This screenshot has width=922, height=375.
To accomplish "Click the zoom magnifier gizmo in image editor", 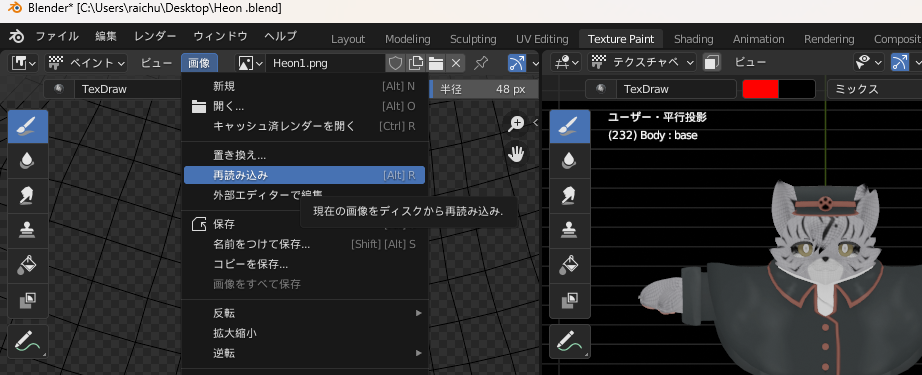I will tap(517, 123).
